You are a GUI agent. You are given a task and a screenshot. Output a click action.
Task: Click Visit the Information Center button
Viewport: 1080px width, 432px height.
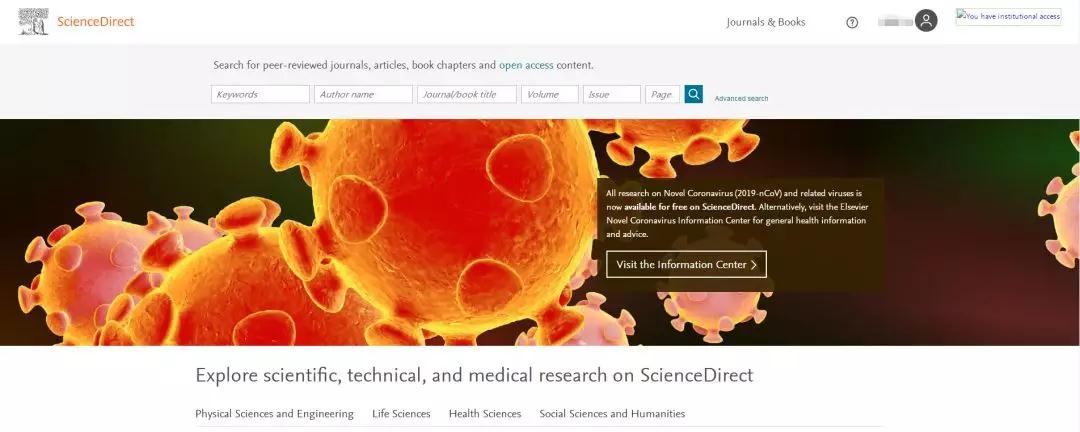click(686, 265)
